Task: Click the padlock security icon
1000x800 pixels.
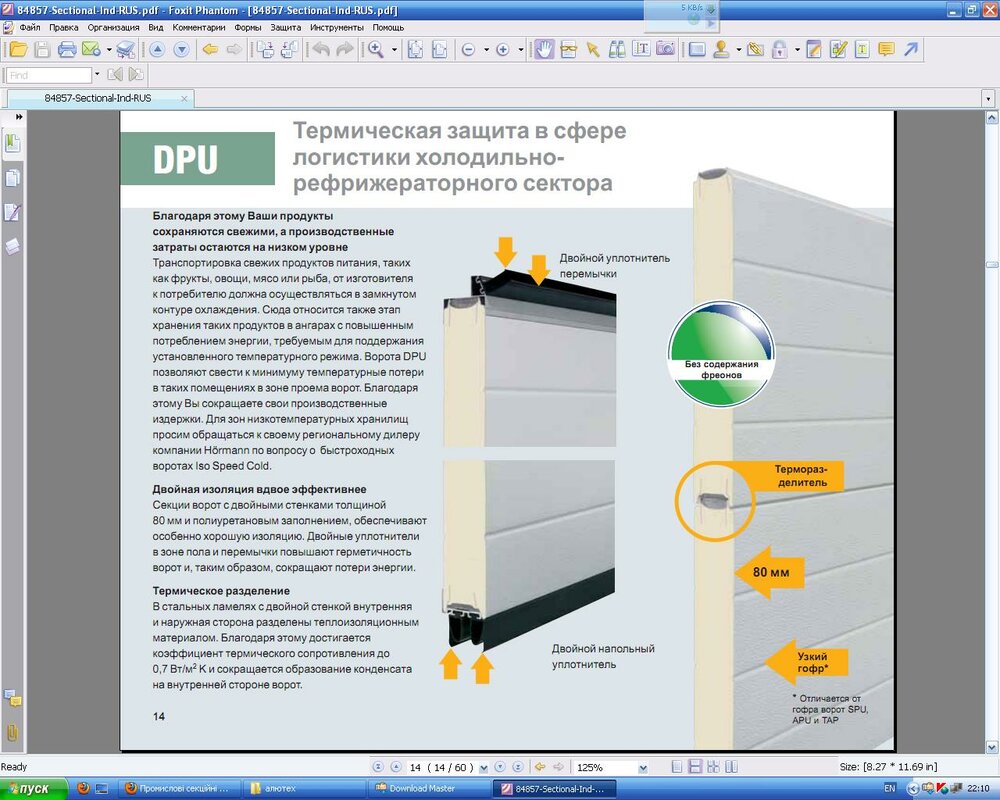Action: pos(779,49)
